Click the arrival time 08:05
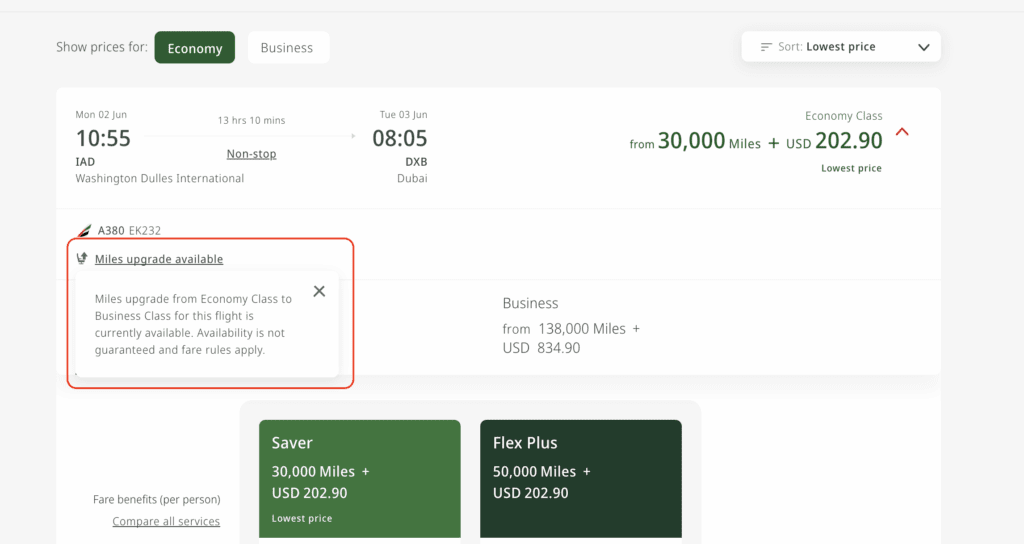Screen dimensions: 1024x544 [400, 138]
